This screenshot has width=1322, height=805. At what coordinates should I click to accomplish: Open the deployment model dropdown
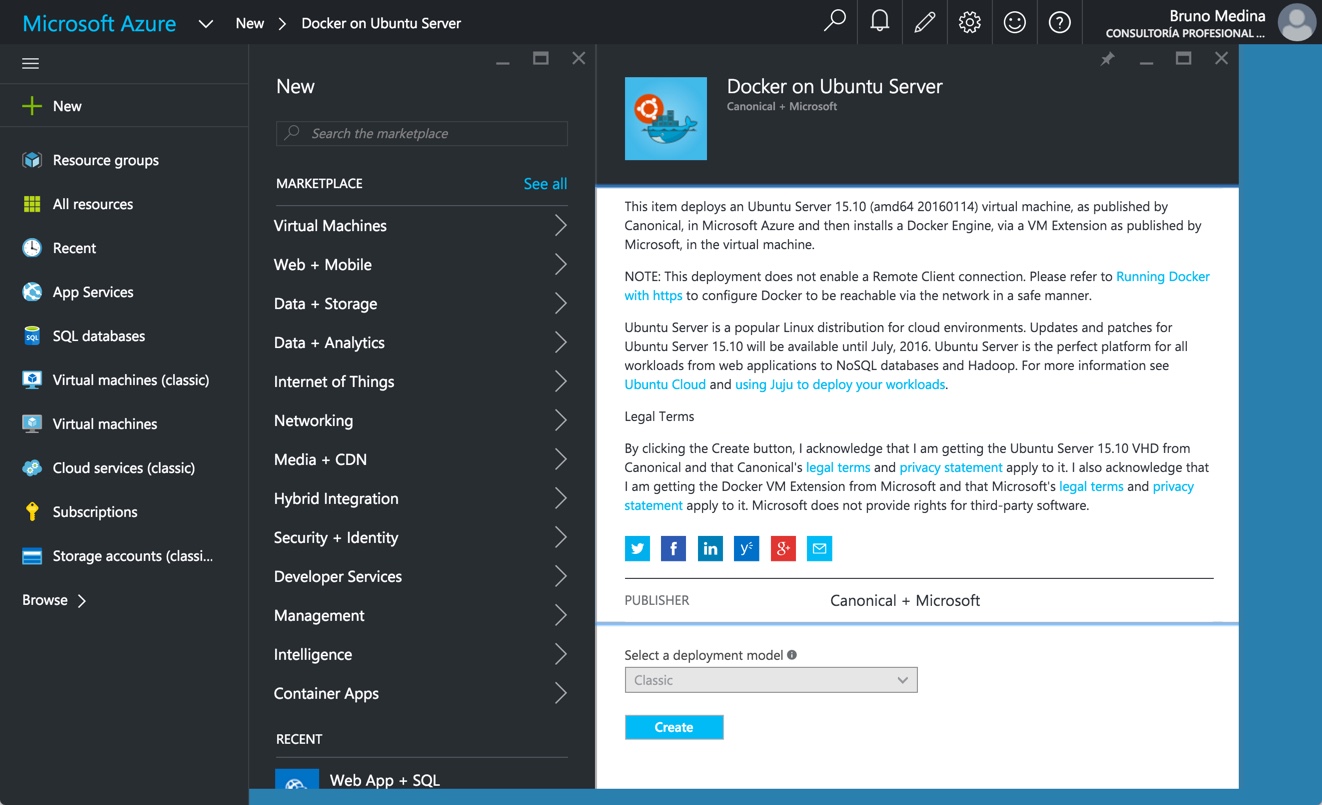click(x=770, y=680)
